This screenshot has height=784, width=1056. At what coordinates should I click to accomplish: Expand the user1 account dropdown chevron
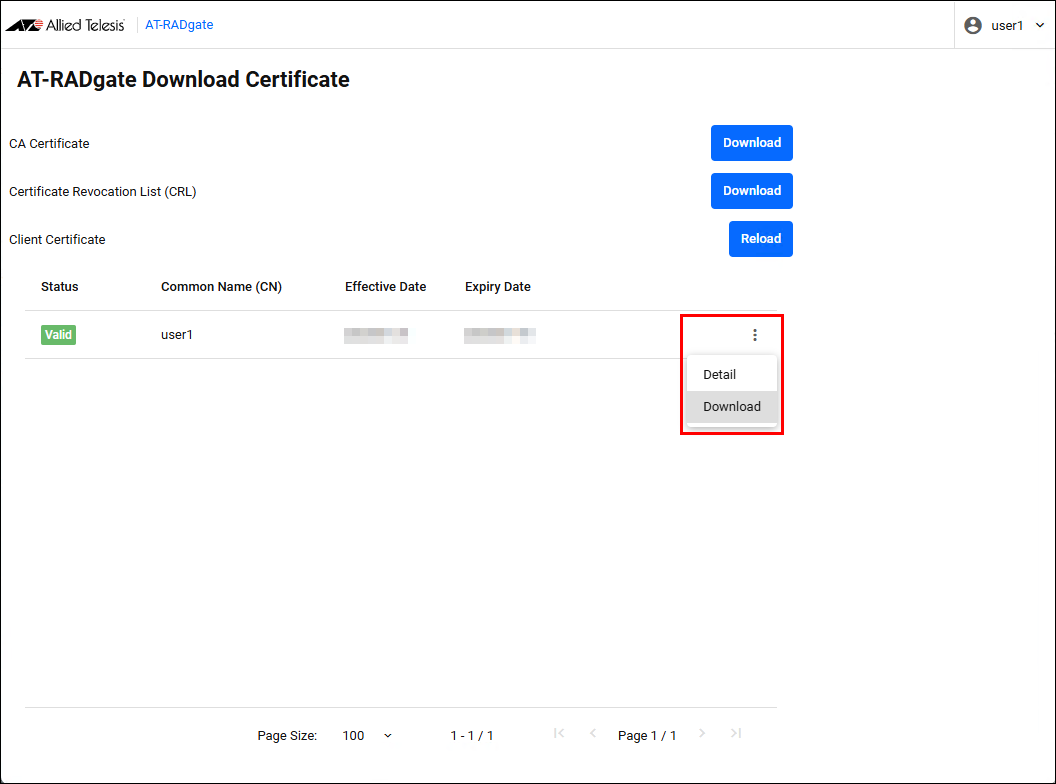coord(1040,26)
